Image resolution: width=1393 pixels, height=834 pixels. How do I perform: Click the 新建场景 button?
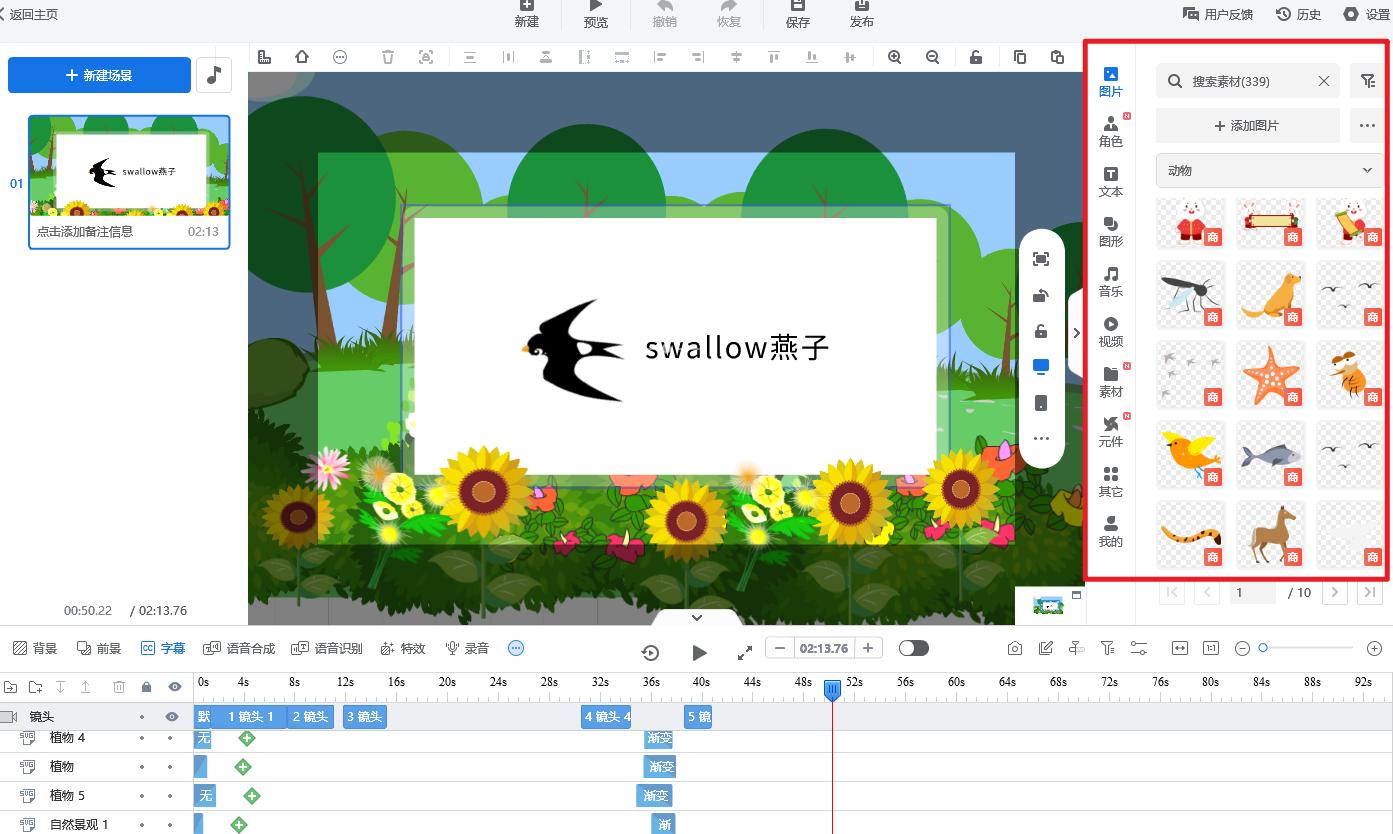99,75
